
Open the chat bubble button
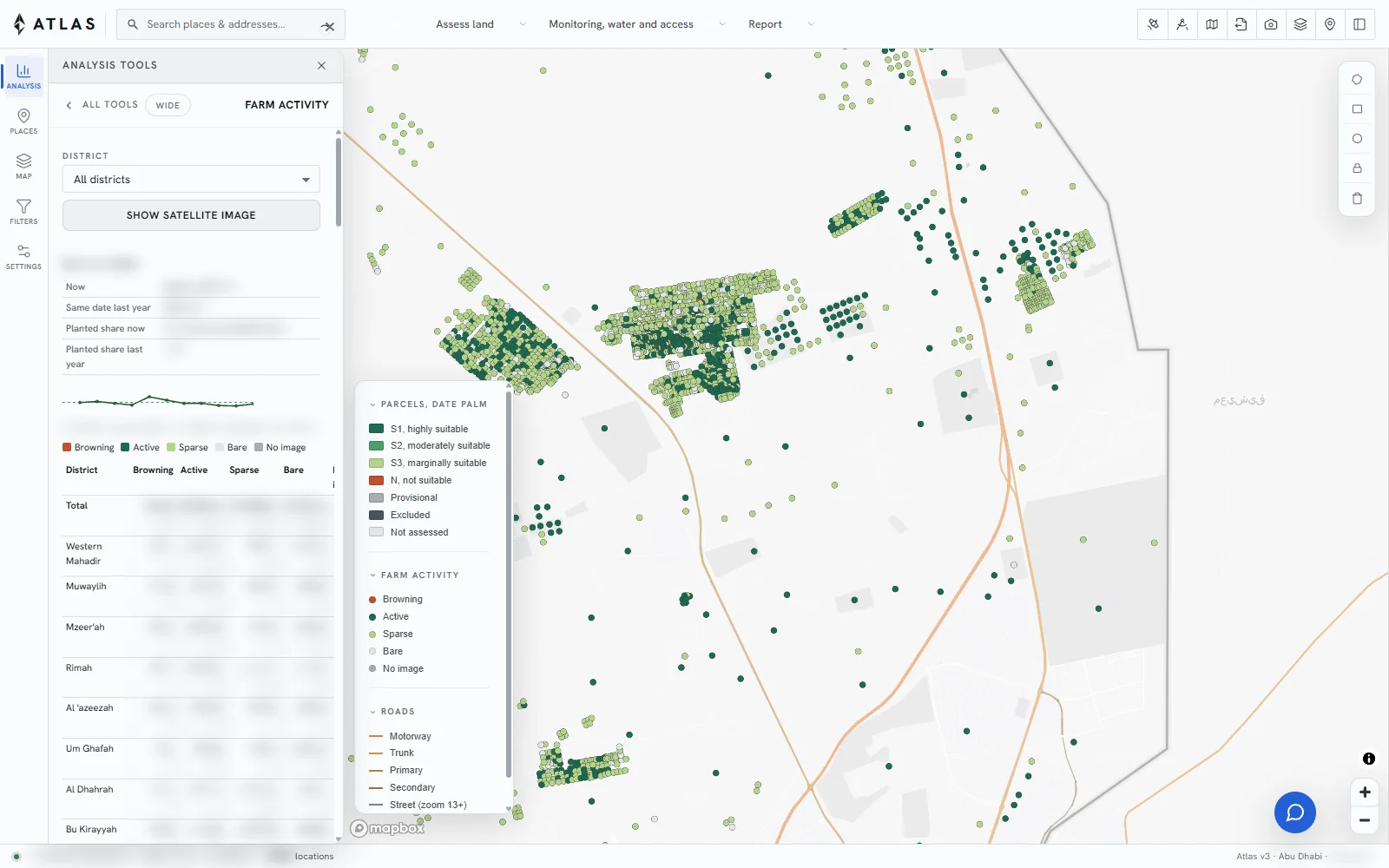pyautogui.click(x=1295, y=812)
